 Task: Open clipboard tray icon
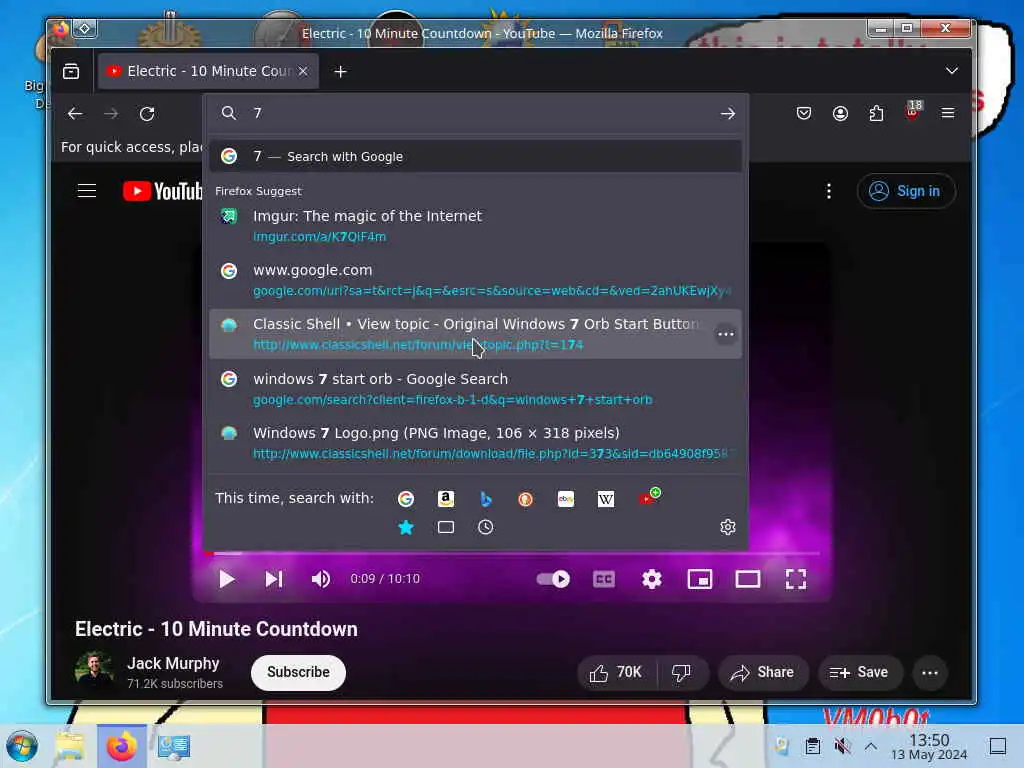tap(812, 746)
